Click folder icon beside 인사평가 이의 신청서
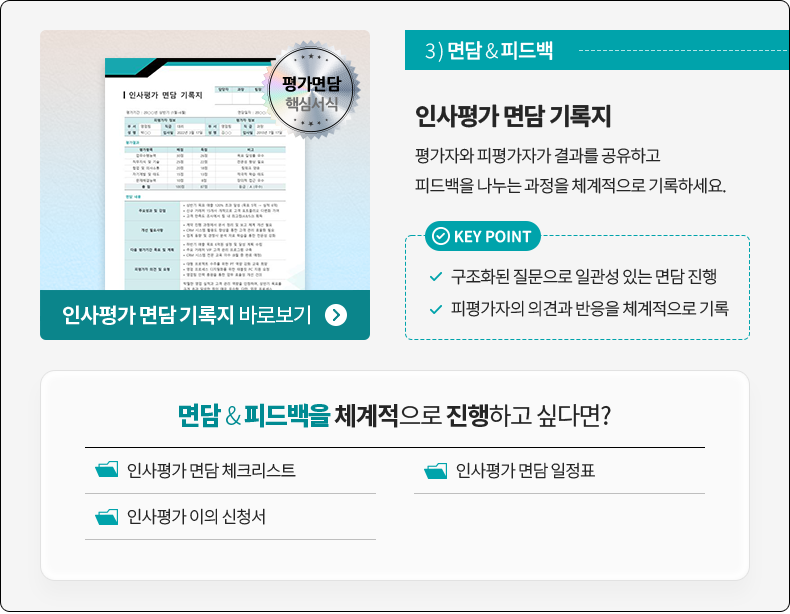 point(107,516)
